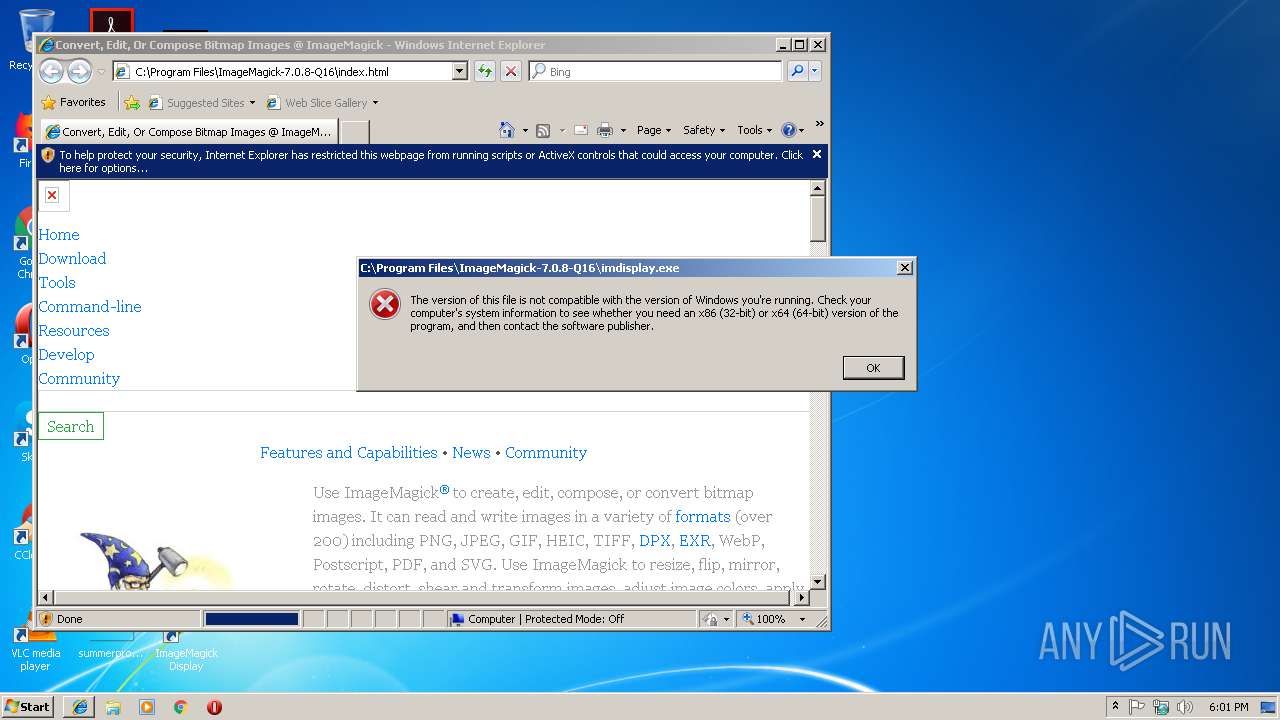Click the green Search button
This screenshot has height=720, width=1280.
coord(70,426)
